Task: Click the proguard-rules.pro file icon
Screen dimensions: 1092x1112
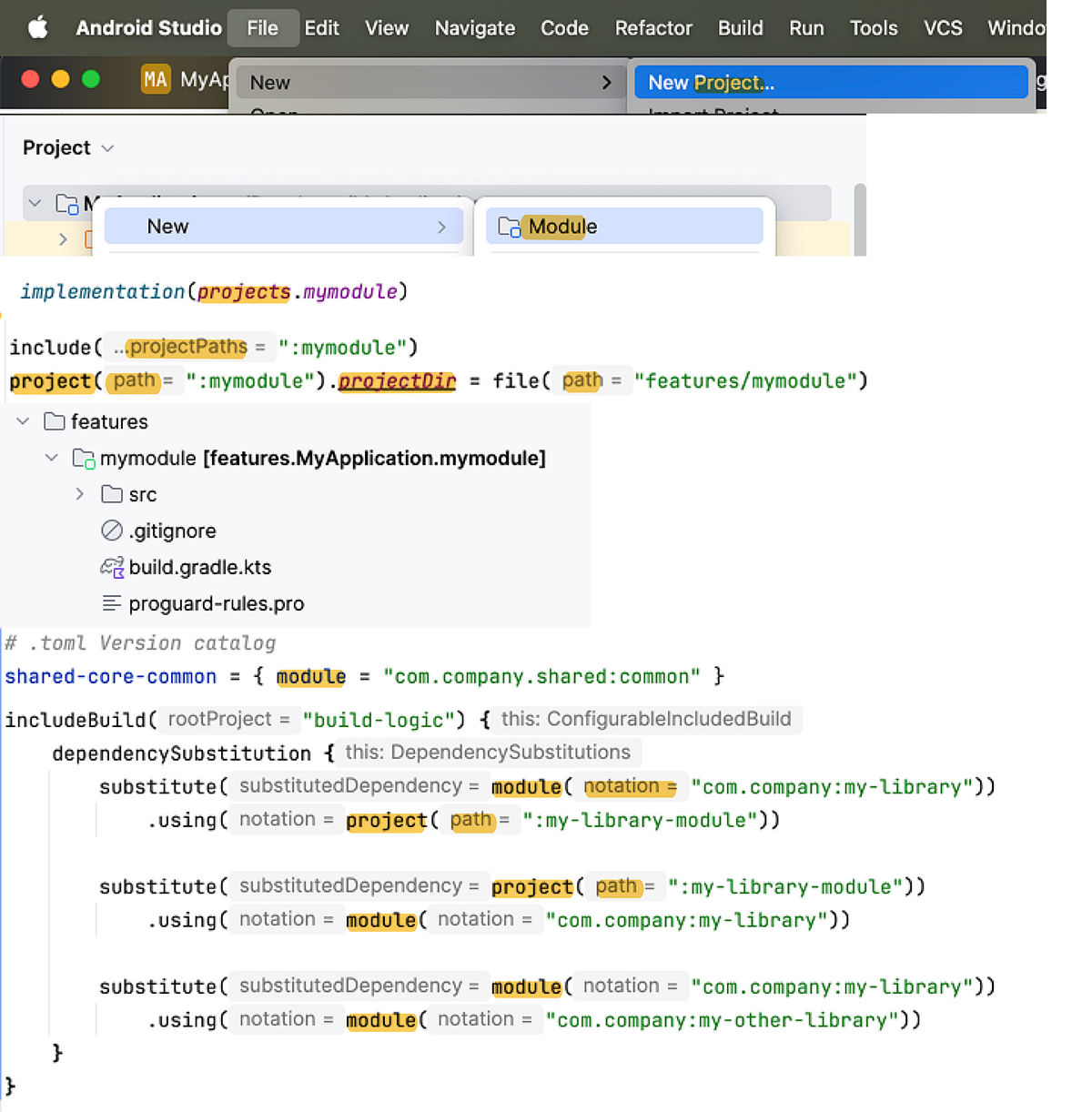Action: [110, 602]
